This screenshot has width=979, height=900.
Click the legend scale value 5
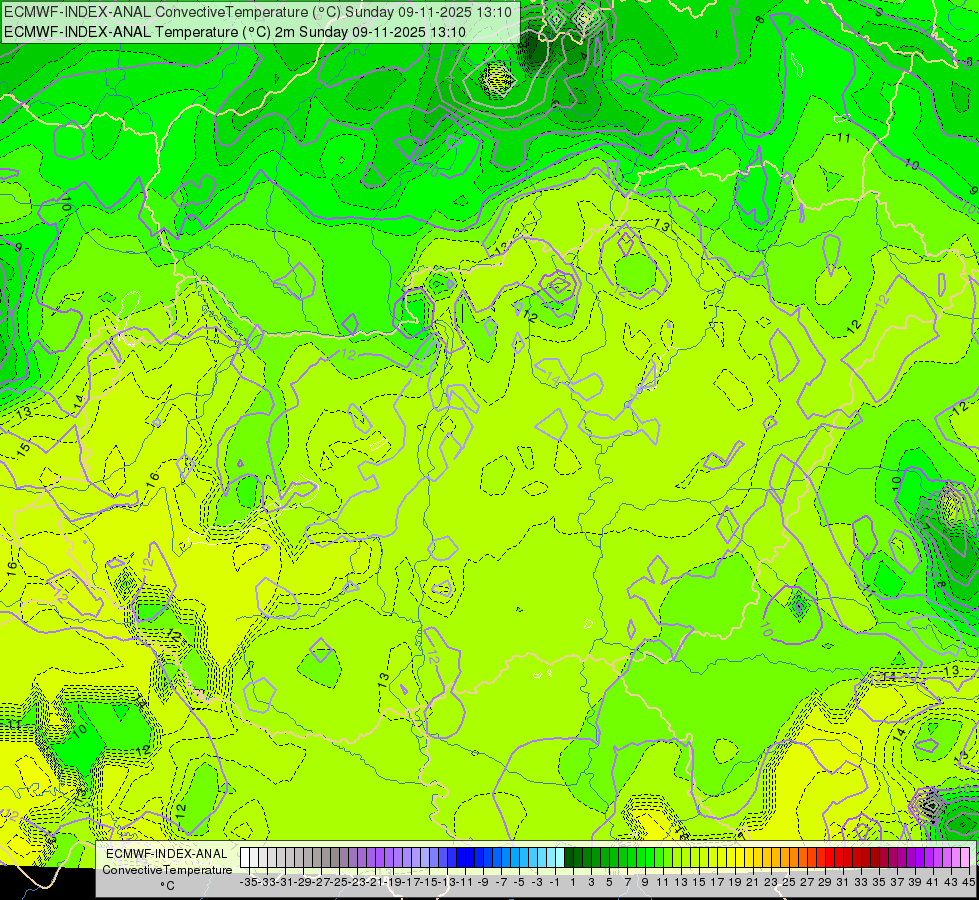click(609, 882)
